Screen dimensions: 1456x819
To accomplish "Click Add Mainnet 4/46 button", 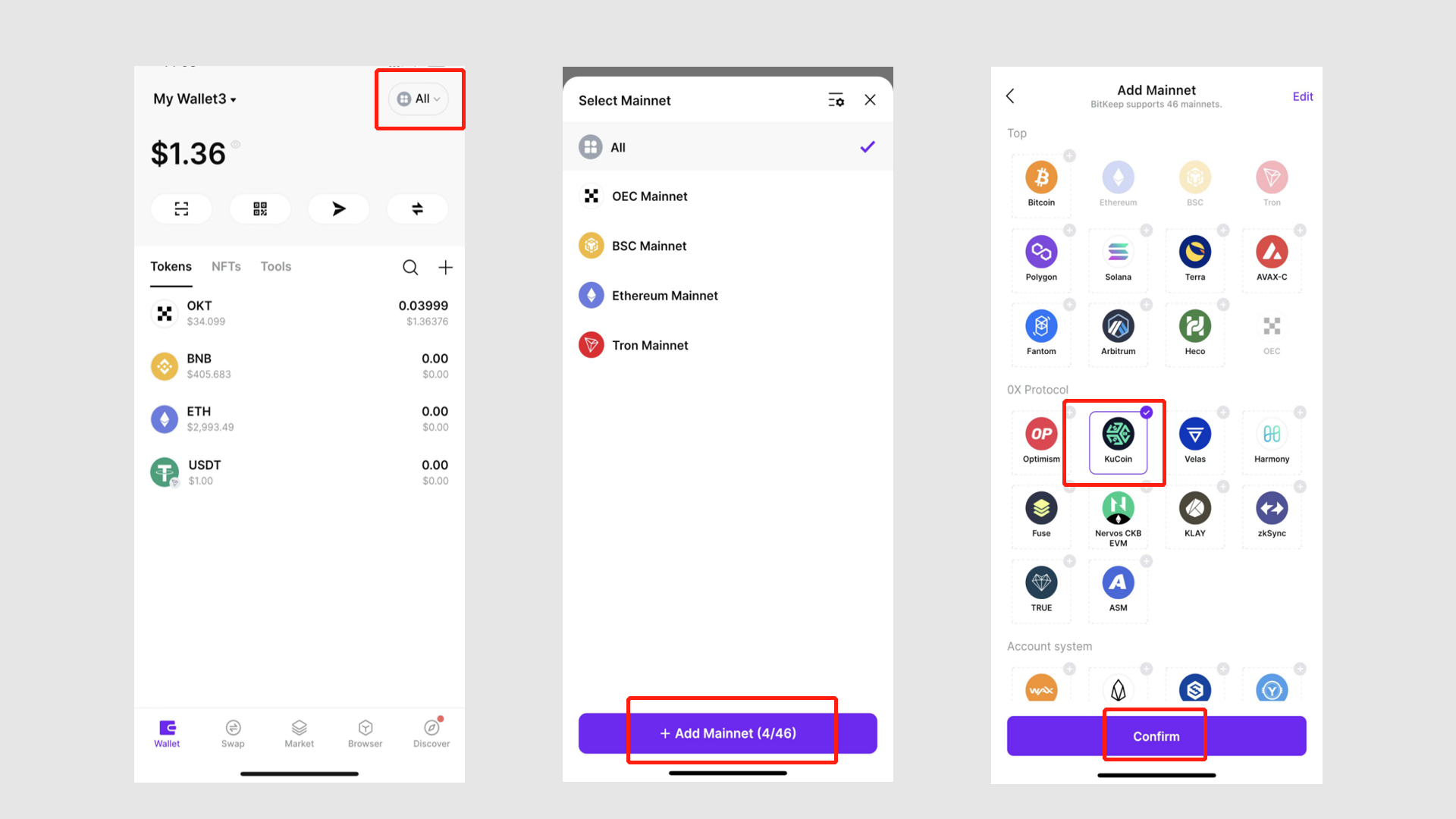I will [x=727, y=733].
